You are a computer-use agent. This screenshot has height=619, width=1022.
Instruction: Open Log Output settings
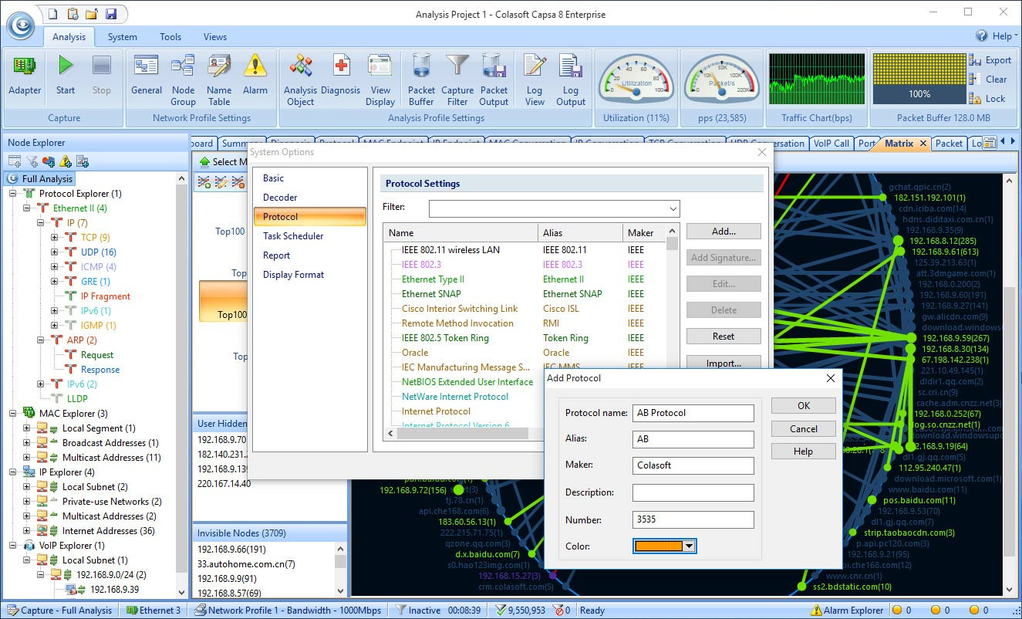point(570,81)
